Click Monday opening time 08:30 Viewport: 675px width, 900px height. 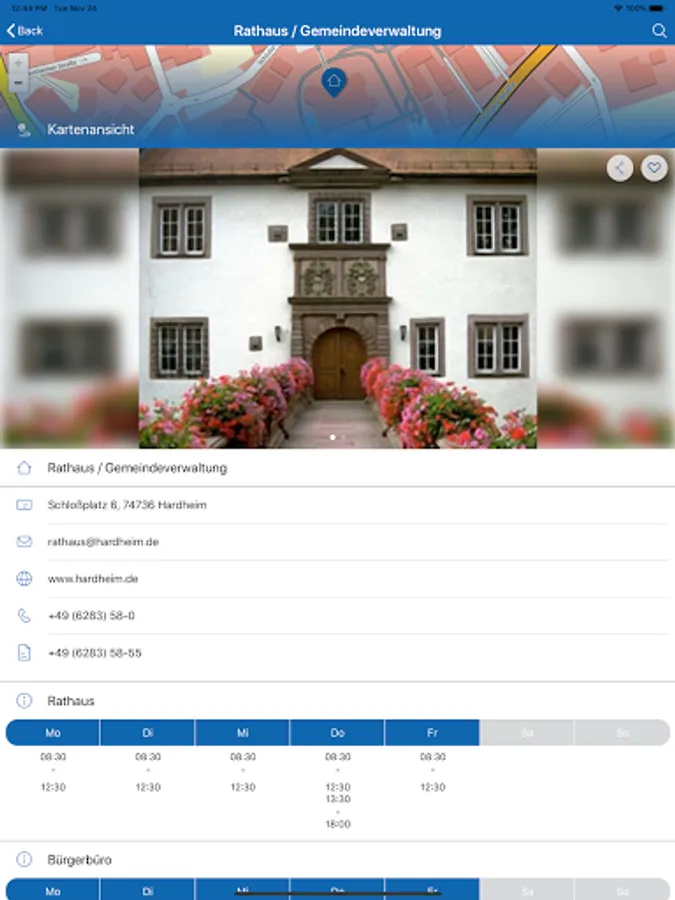53,757
